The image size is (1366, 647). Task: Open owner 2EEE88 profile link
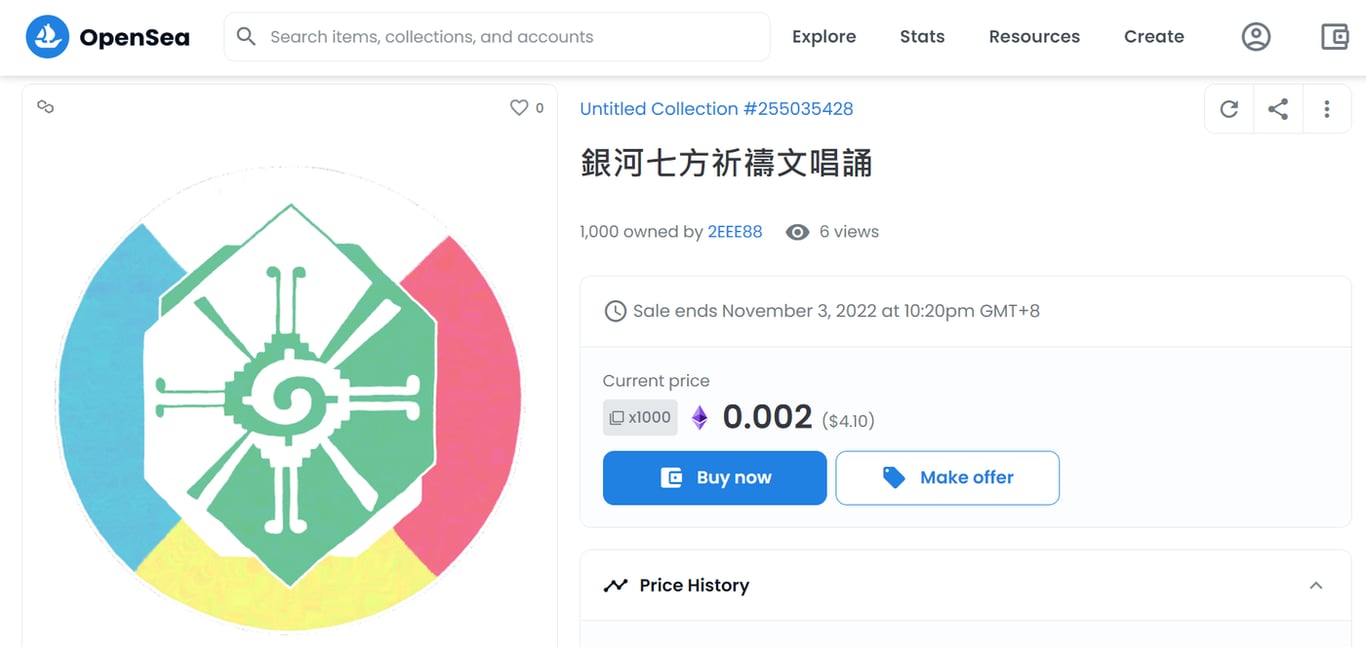pos(734,232)
